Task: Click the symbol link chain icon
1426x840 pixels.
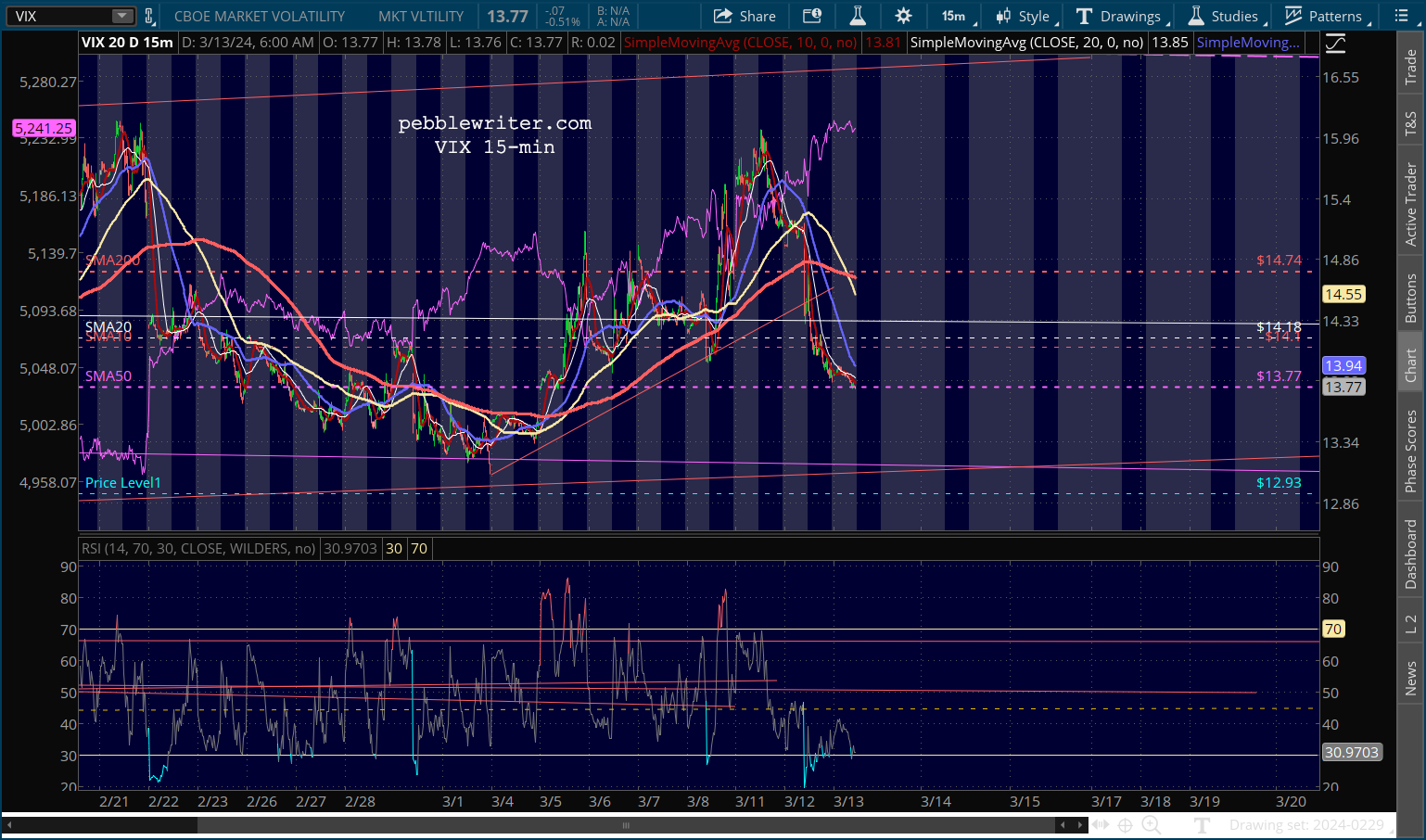Action: point(148,16)
